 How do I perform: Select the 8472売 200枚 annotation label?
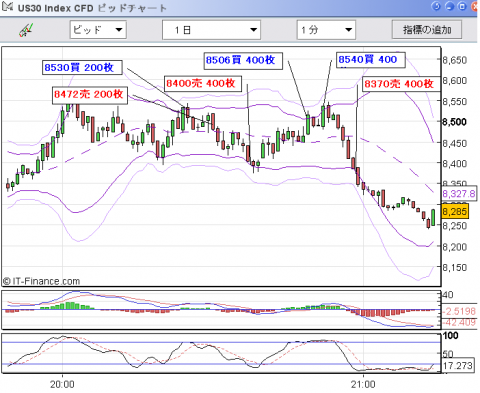[x=90, y=94]
